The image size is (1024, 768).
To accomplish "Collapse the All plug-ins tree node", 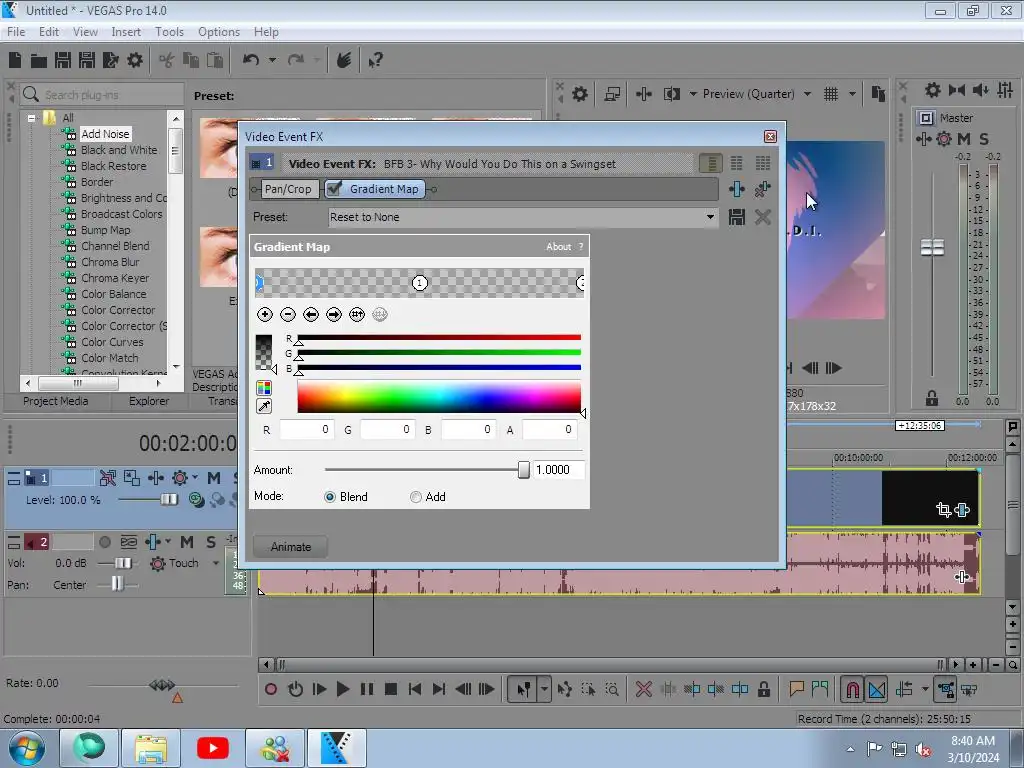I will pyautogui.click(x=31, y=118).
